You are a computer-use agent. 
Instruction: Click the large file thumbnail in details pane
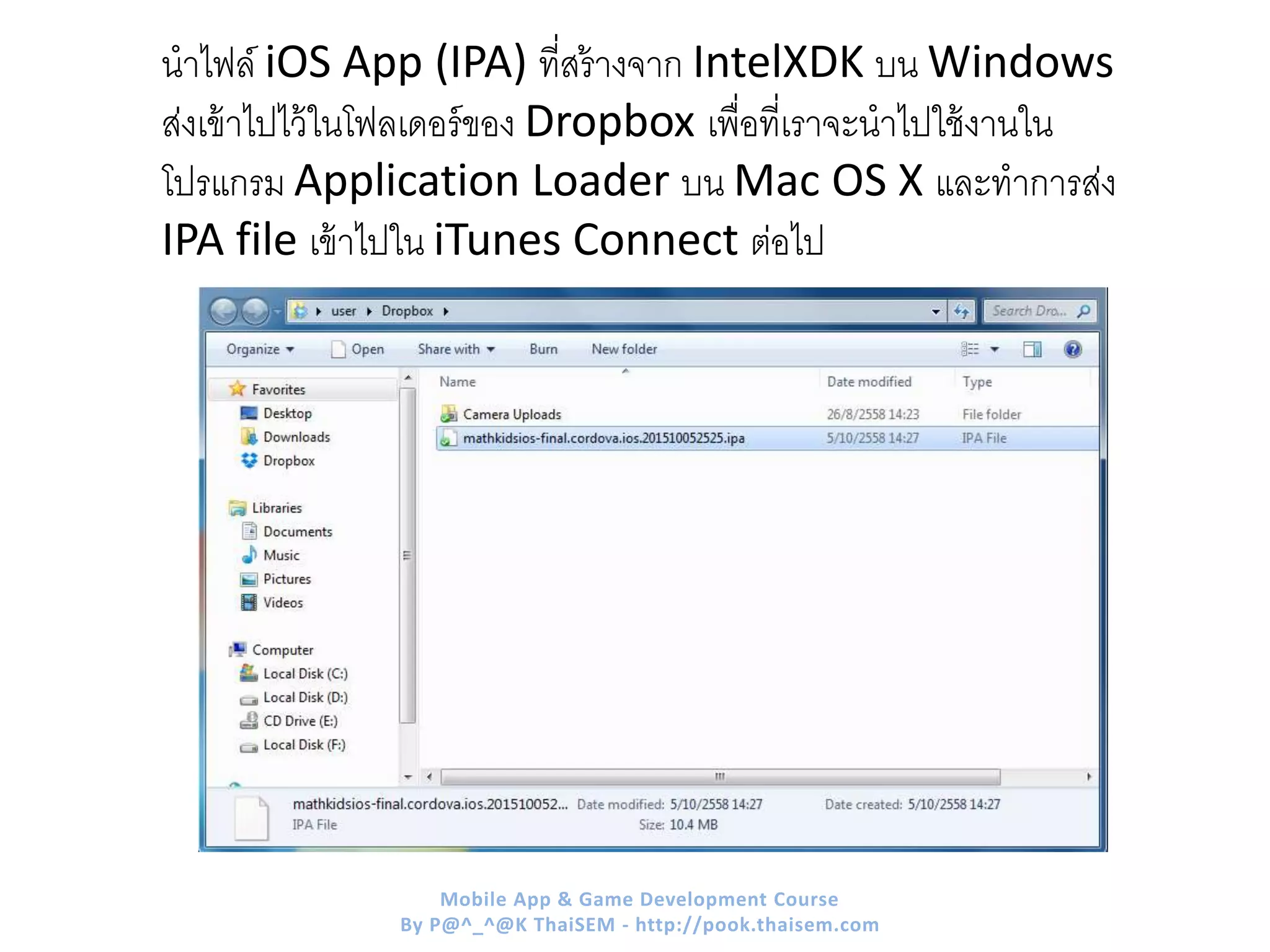(252, 819)
